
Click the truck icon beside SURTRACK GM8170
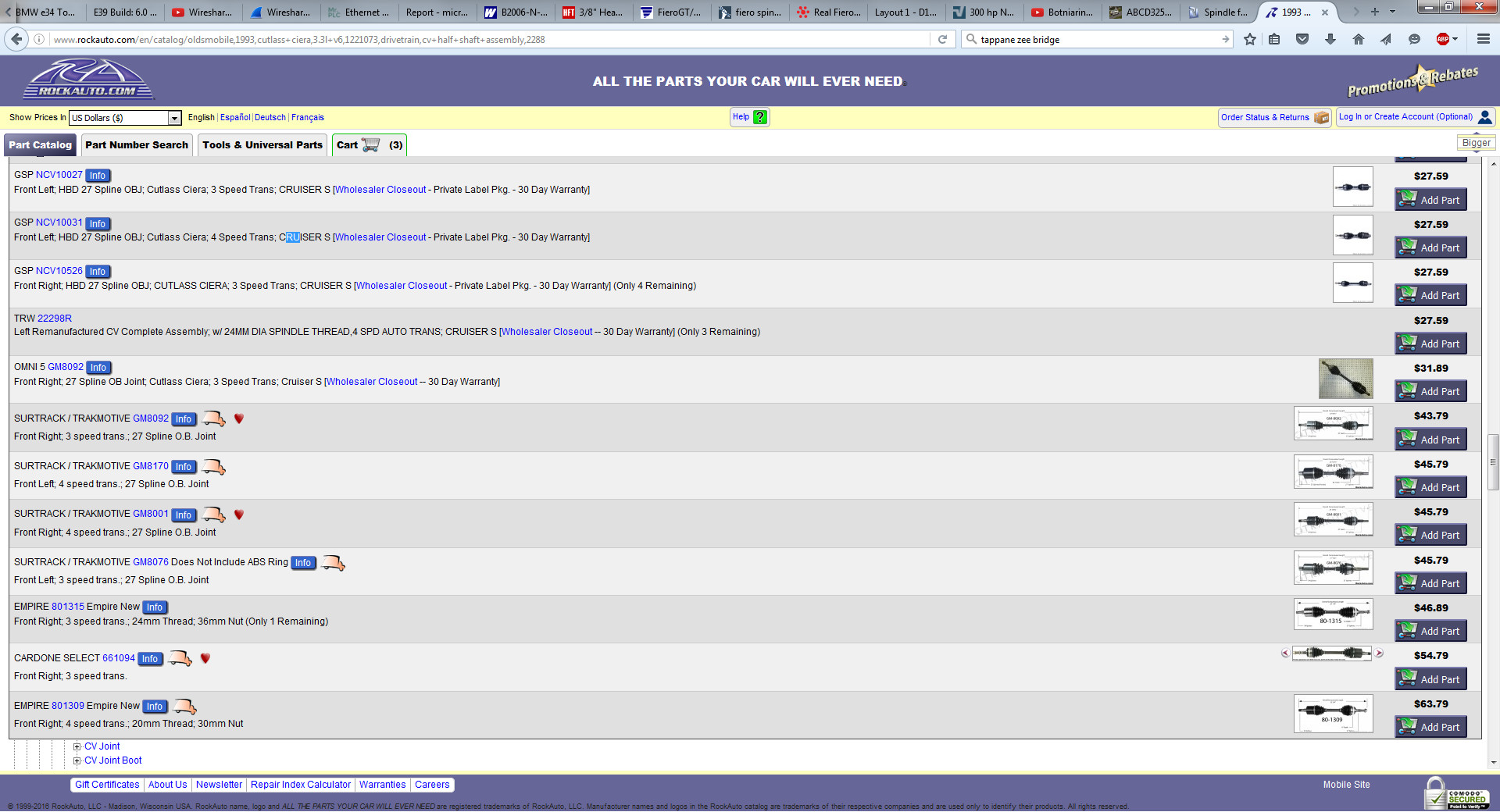point(213,467)
